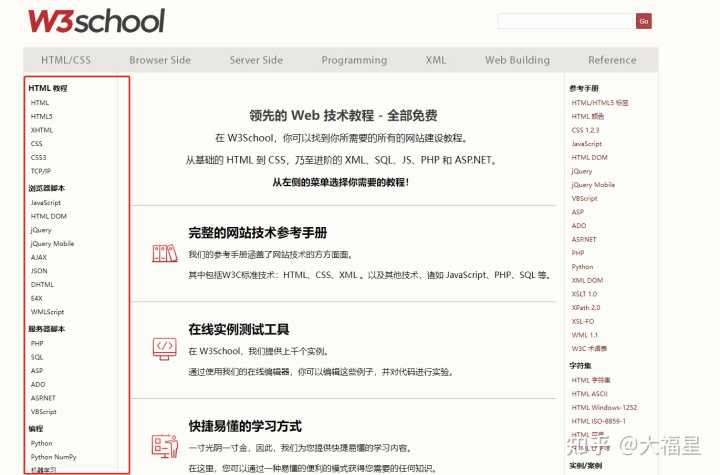This screenshot has height=475, width=720.
Task: Open WMLScript tutorial link
Action: tap(47, 311)
